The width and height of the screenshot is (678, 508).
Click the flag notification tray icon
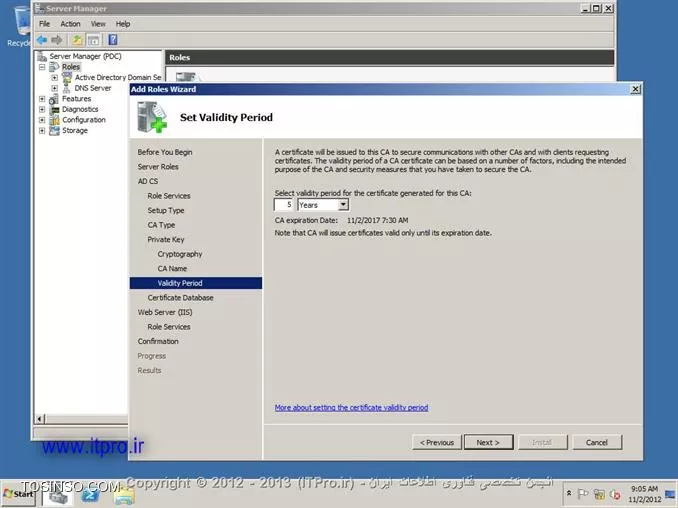(x=583, y=494)
